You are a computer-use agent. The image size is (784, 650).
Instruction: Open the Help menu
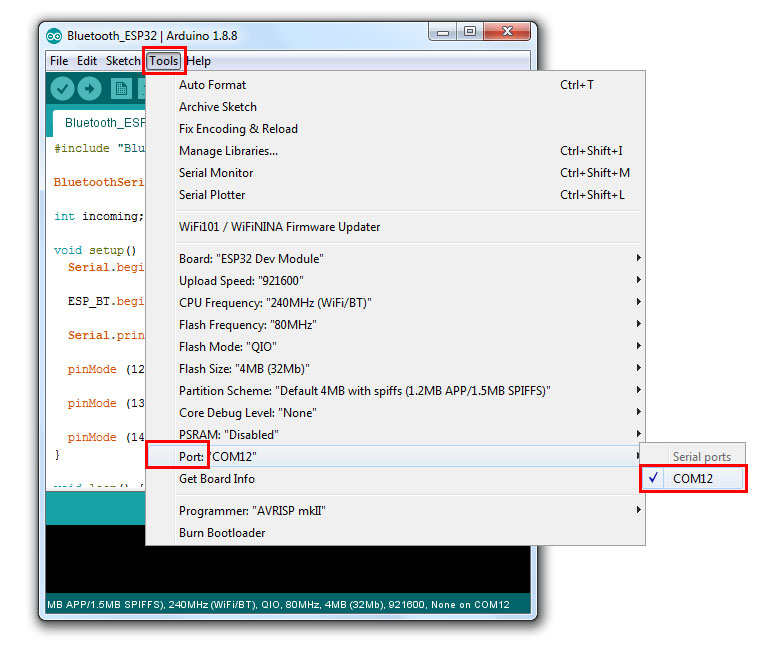(x=198, y=61)
